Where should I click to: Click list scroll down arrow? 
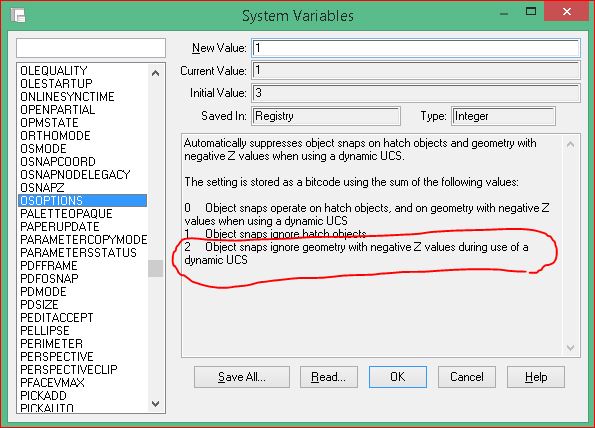(x=155, y=404)
